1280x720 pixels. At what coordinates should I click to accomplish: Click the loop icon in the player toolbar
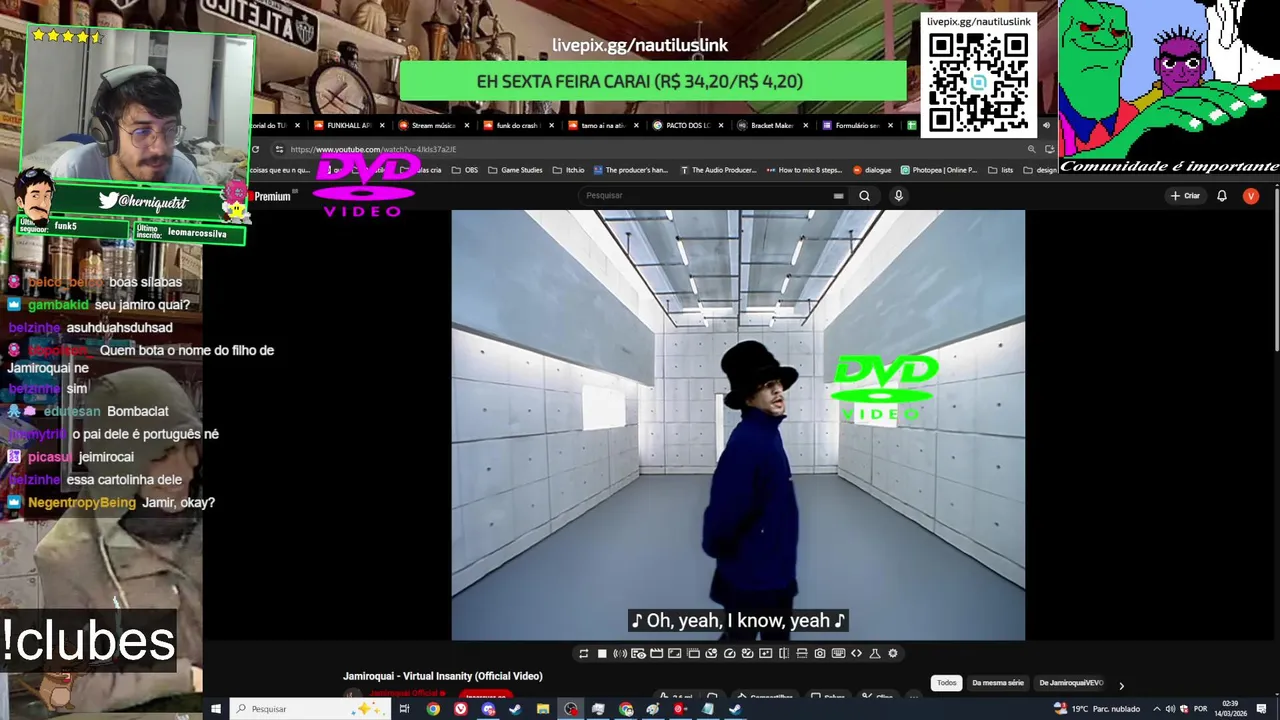click(584, 654)
